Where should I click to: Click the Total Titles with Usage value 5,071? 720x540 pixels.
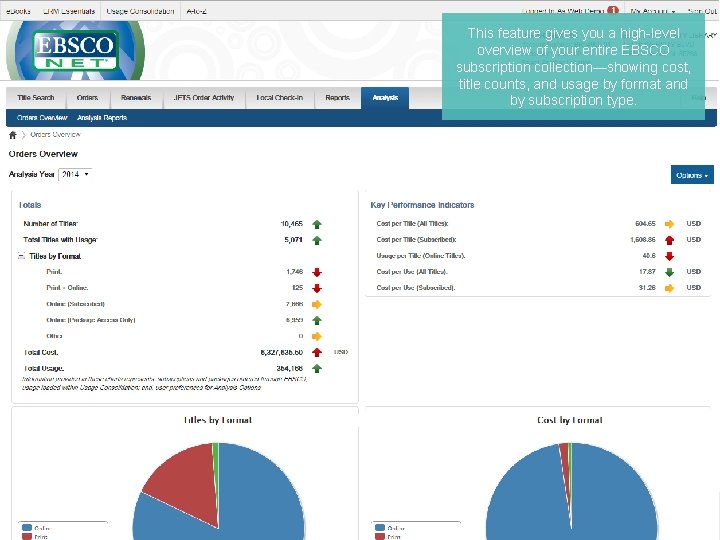(x=293, y=240)
